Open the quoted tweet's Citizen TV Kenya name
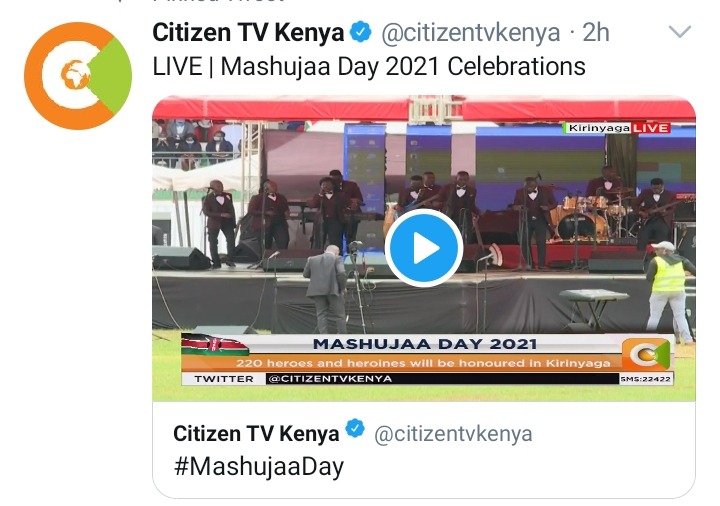The image size is (720, 506). [x=256, y=433]
